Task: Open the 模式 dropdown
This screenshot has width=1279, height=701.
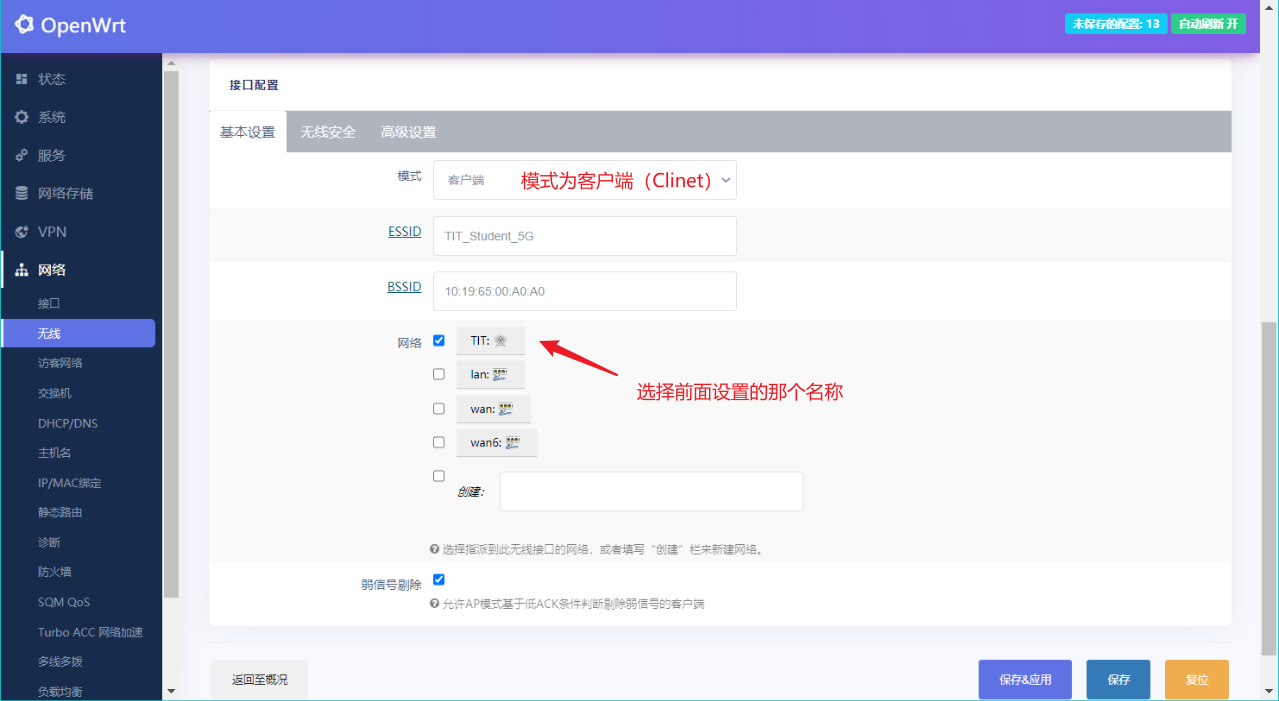Action: coord(585,180)
